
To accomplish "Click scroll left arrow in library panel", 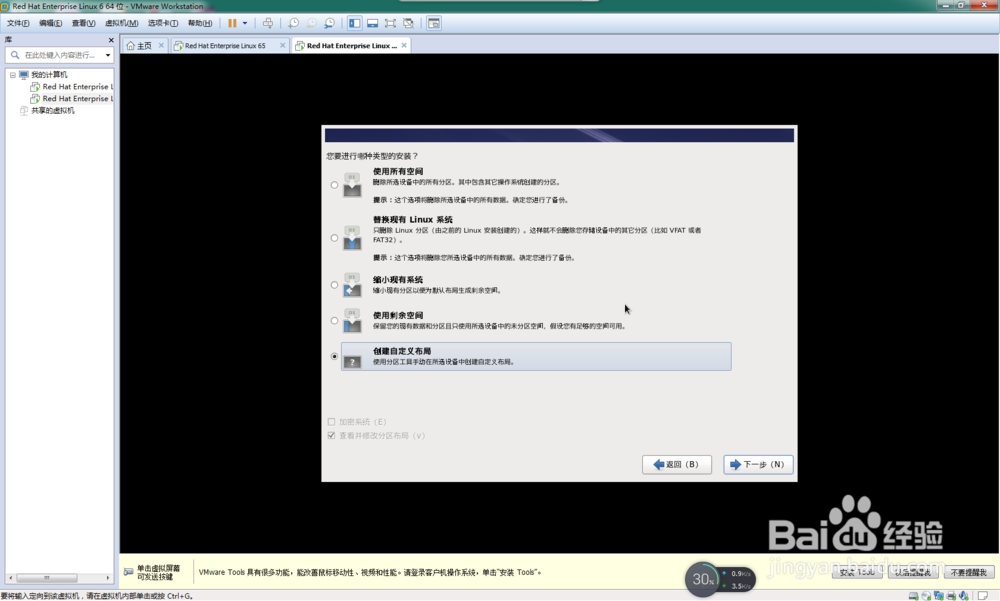I will (10, 578).
